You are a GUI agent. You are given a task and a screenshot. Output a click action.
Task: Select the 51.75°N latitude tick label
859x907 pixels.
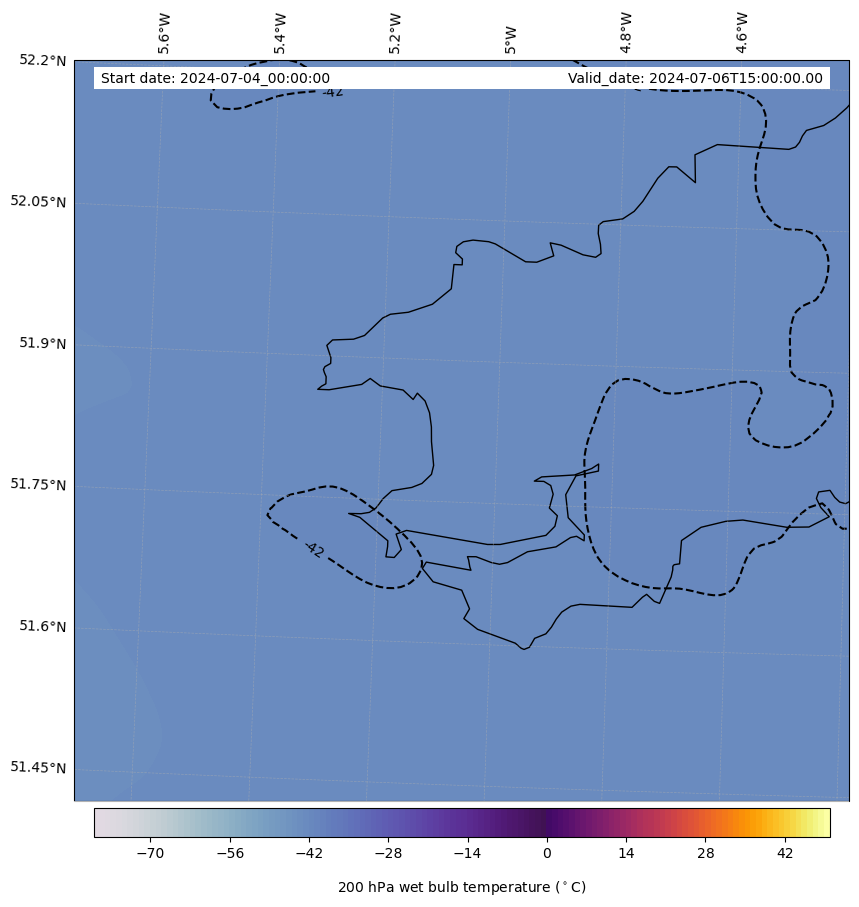click(x=39, y=484)
